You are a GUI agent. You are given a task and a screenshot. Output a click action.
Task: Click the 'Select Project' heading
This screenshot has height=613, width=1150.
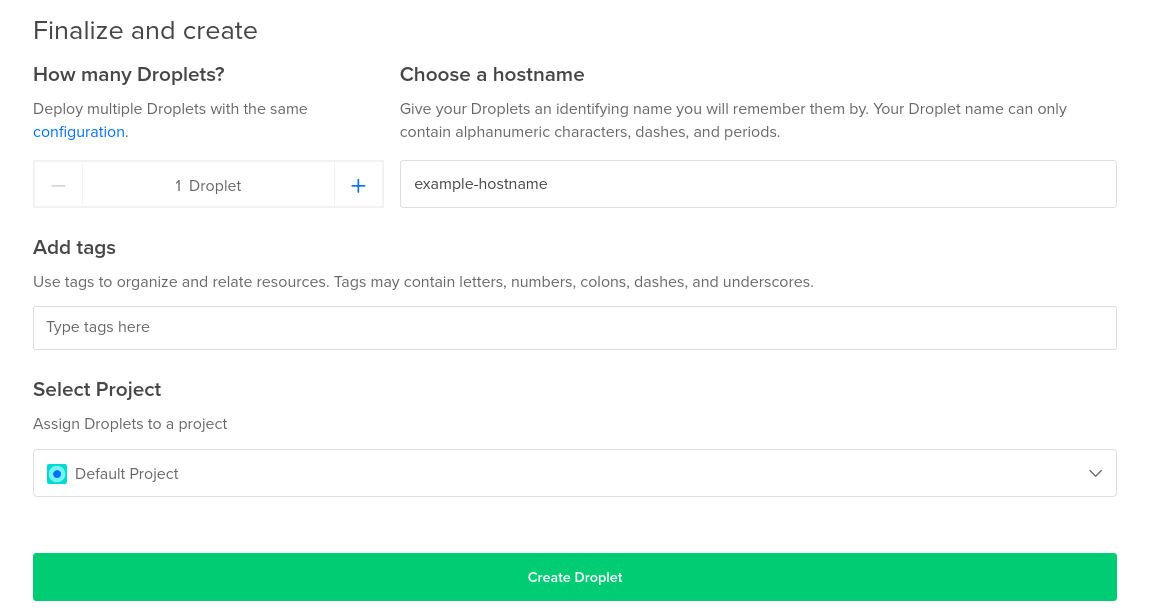[97, 390]
